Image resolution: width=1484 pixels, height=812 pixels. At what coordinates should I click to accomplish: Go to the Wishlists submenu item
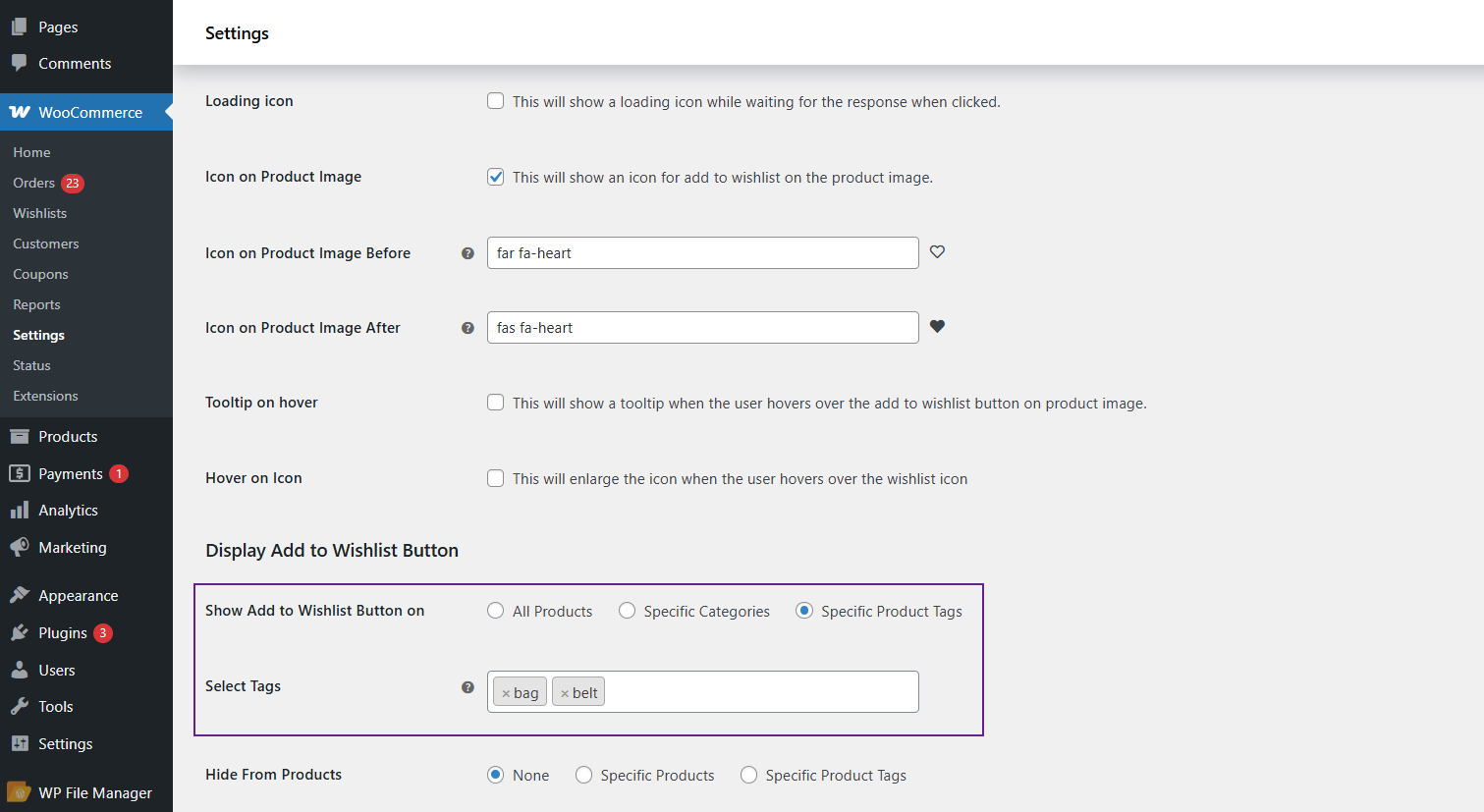[x=40, y=213]
